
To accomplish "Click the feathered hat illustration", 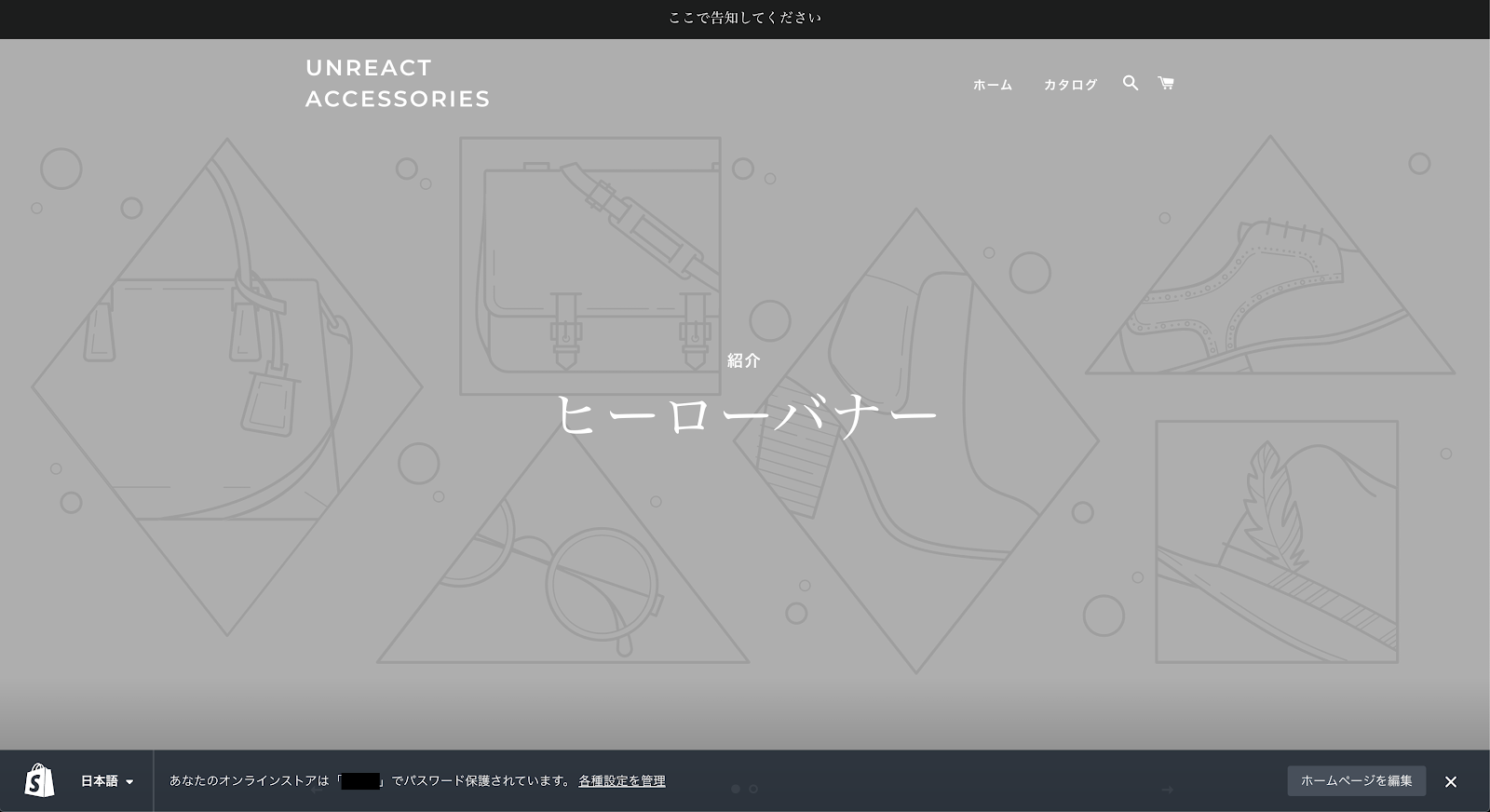I will pos(1276,541).
